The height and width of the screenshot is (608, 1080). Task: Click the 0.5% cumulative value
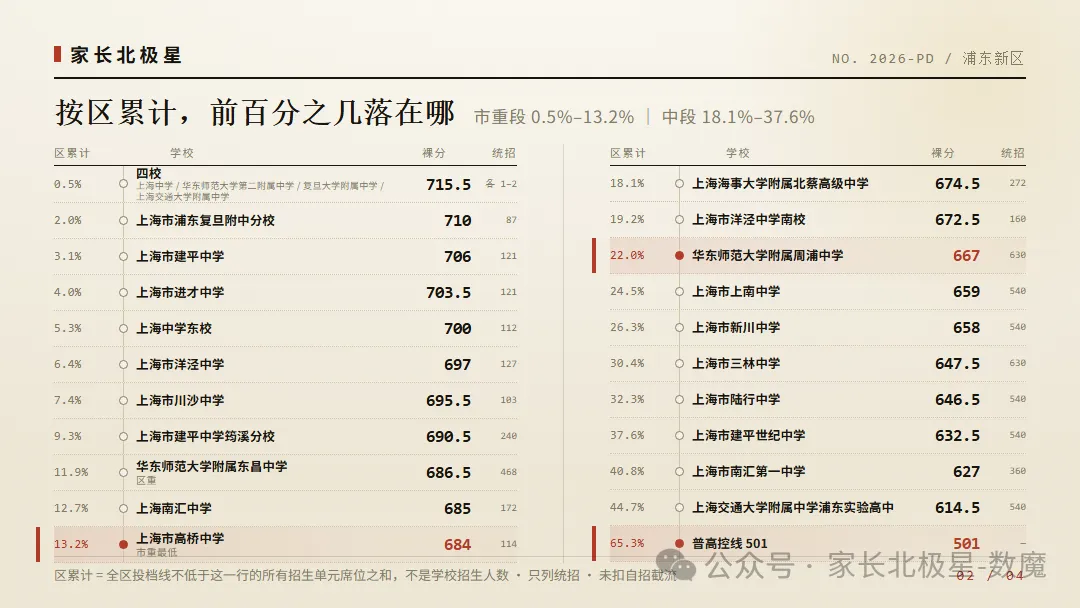click(x=68, y=184)
